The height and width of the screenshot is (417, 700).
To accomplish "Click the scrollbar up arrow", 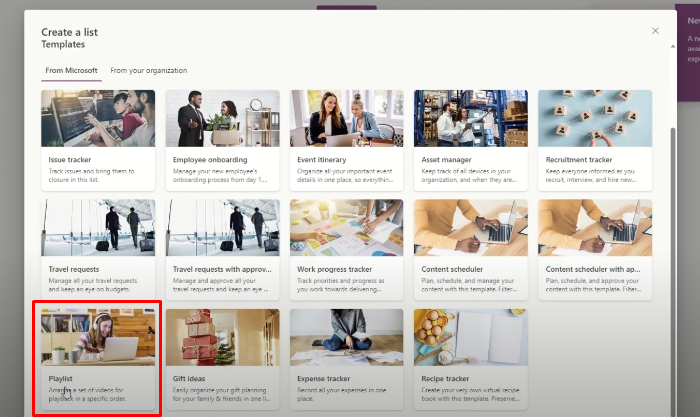I will (x=673, y=46).
